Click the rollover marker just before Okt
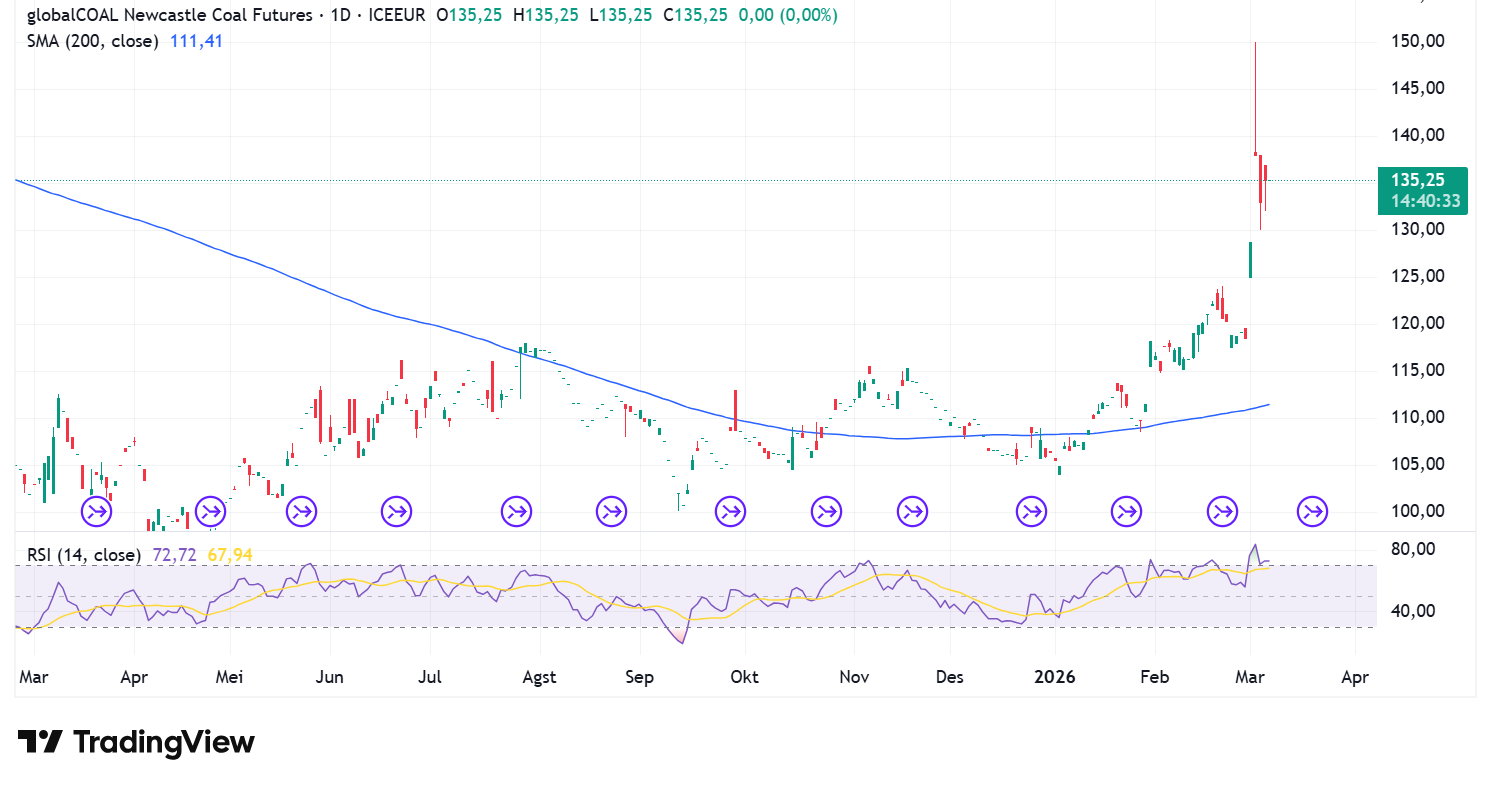 pos(730,513)
